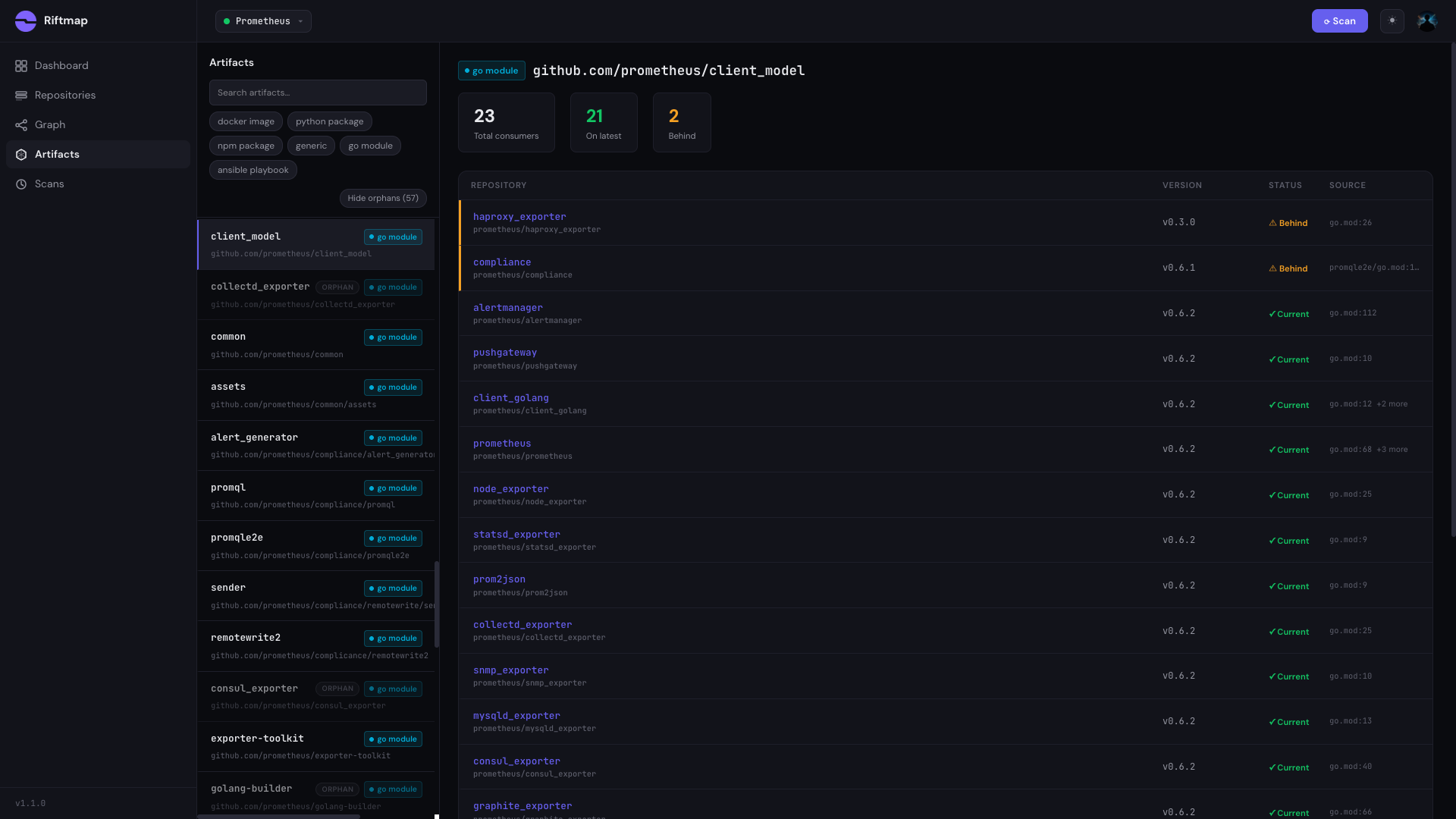1456x819 pixels.
Task: Select the collectd_exporter orphan artifact
Action: click(316, 295)
